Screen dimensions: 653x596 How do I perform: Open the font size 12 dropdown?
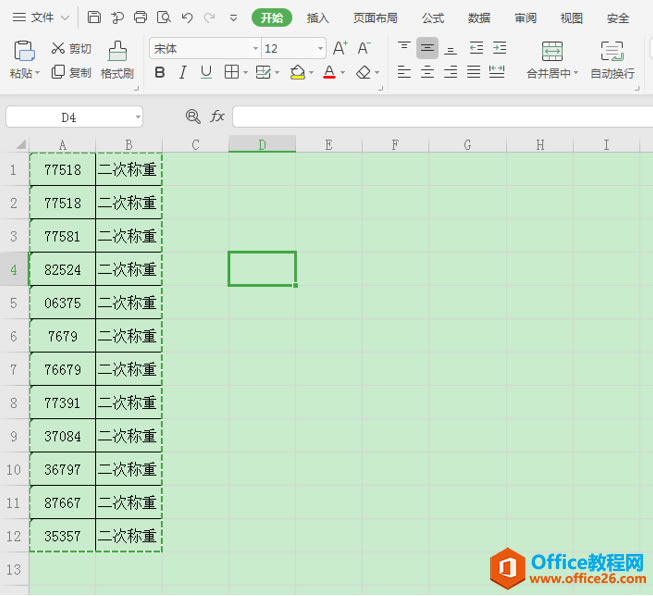pyautogui.click(x=320, y=49)
